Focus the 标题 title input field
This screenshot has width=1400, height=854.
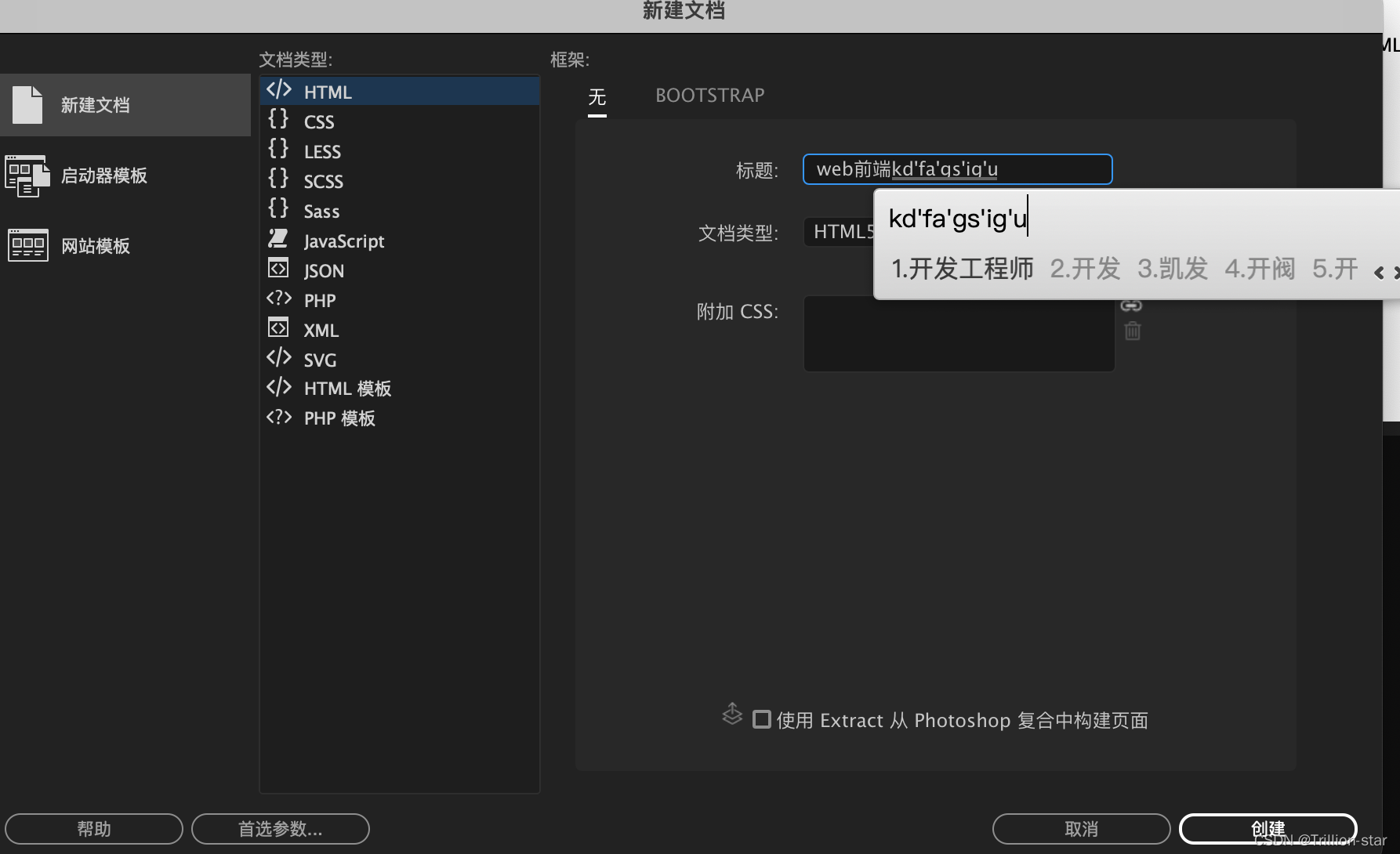click(958, 169)
